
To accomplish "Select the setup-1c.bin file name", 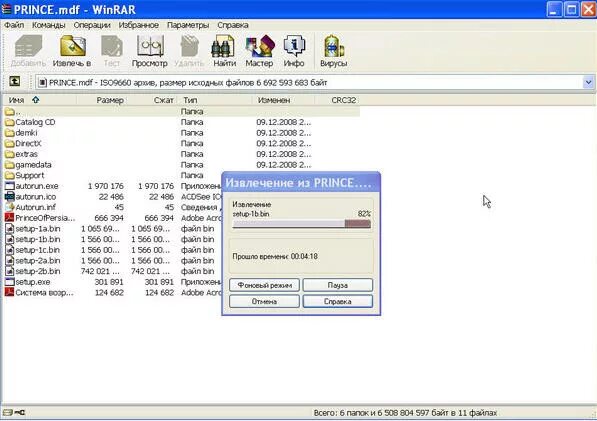I will (x=37, y=250).
